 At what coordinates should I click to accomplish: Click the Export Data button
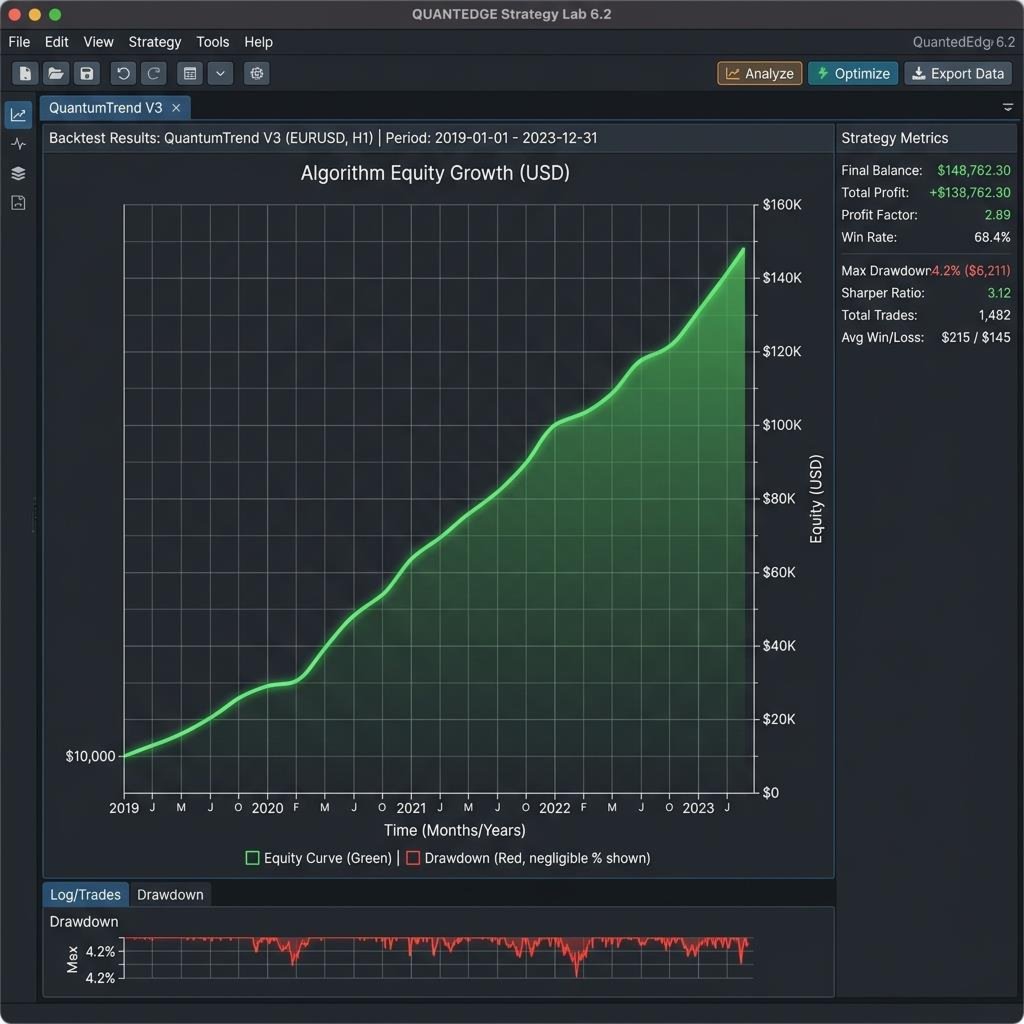point(958,73)
